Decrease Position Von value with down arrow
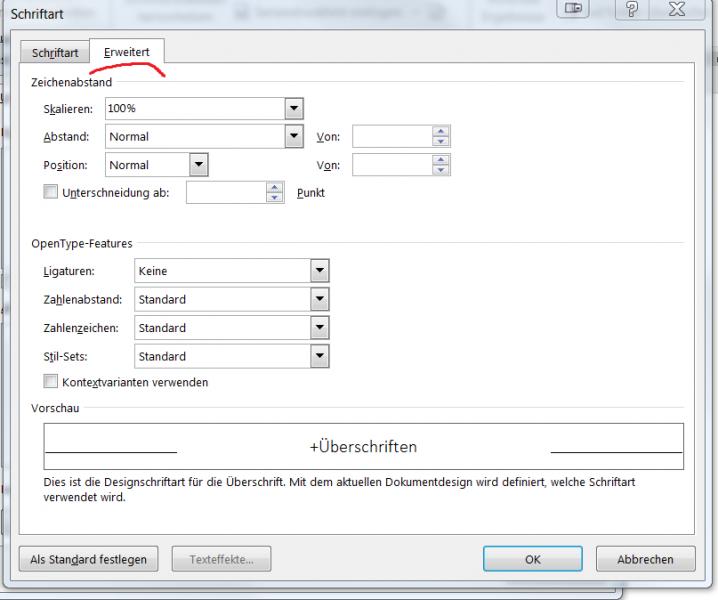The width and height of the screenshot is (718, 600). [441, 170]
